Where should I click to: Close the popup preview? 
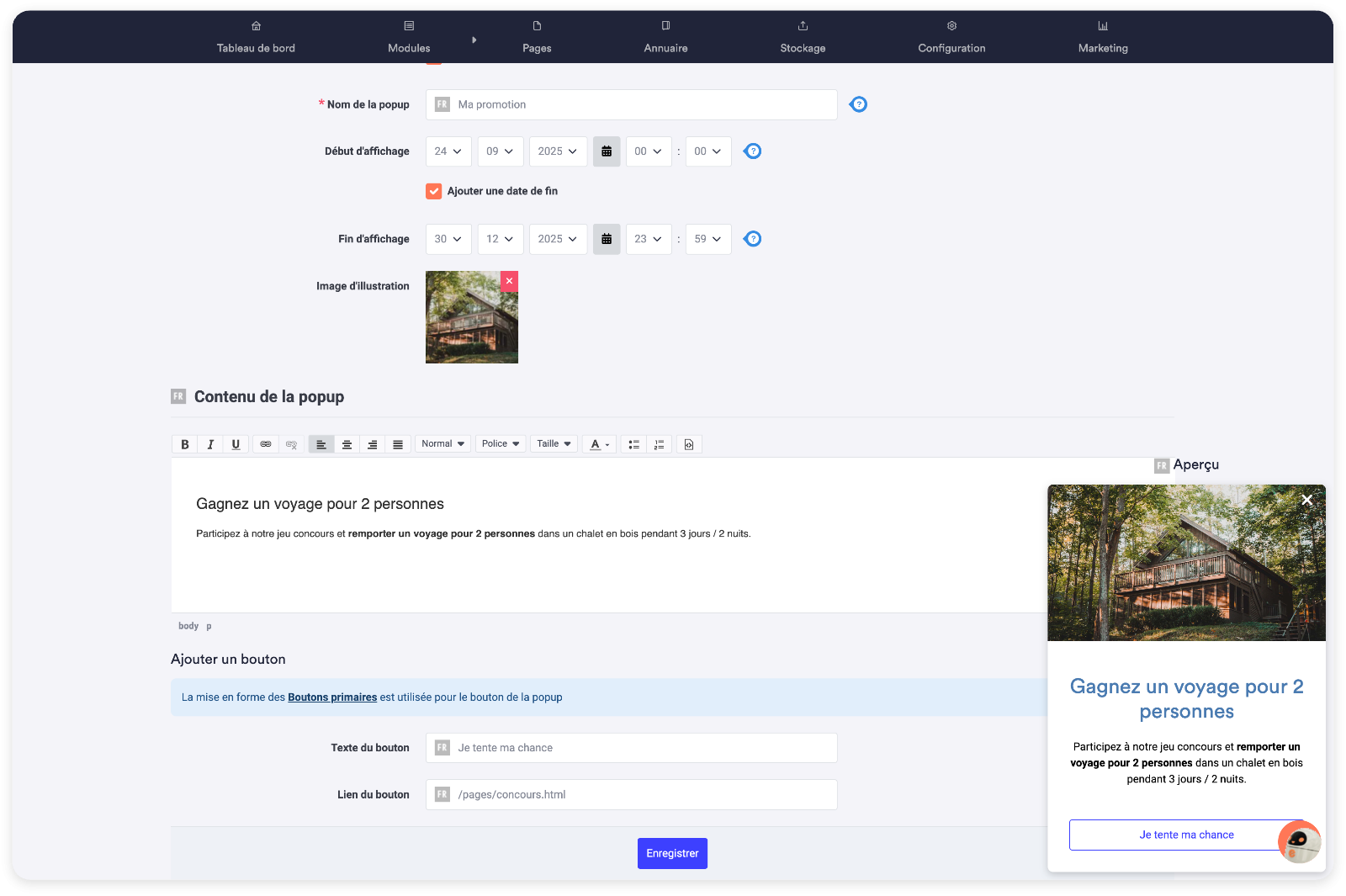tap(1307, 500)
